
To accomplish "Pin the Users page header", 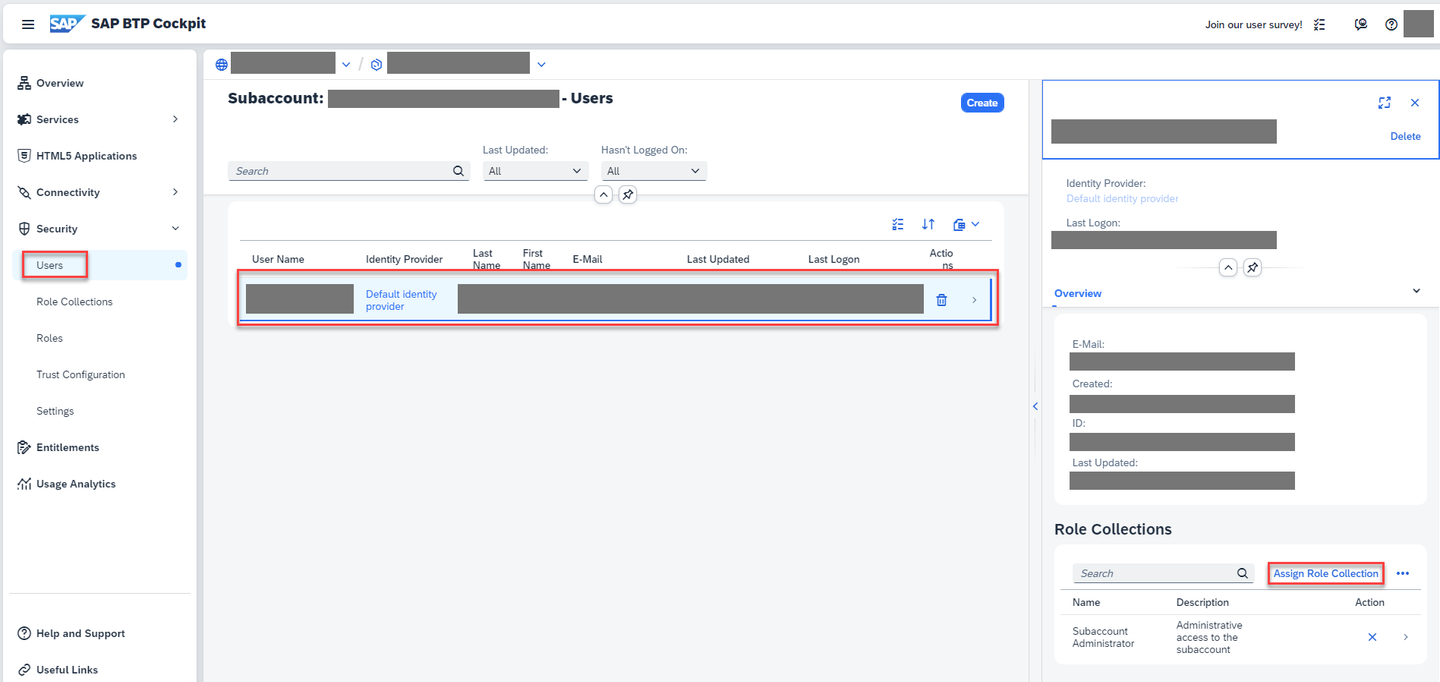I will (627, 195).
